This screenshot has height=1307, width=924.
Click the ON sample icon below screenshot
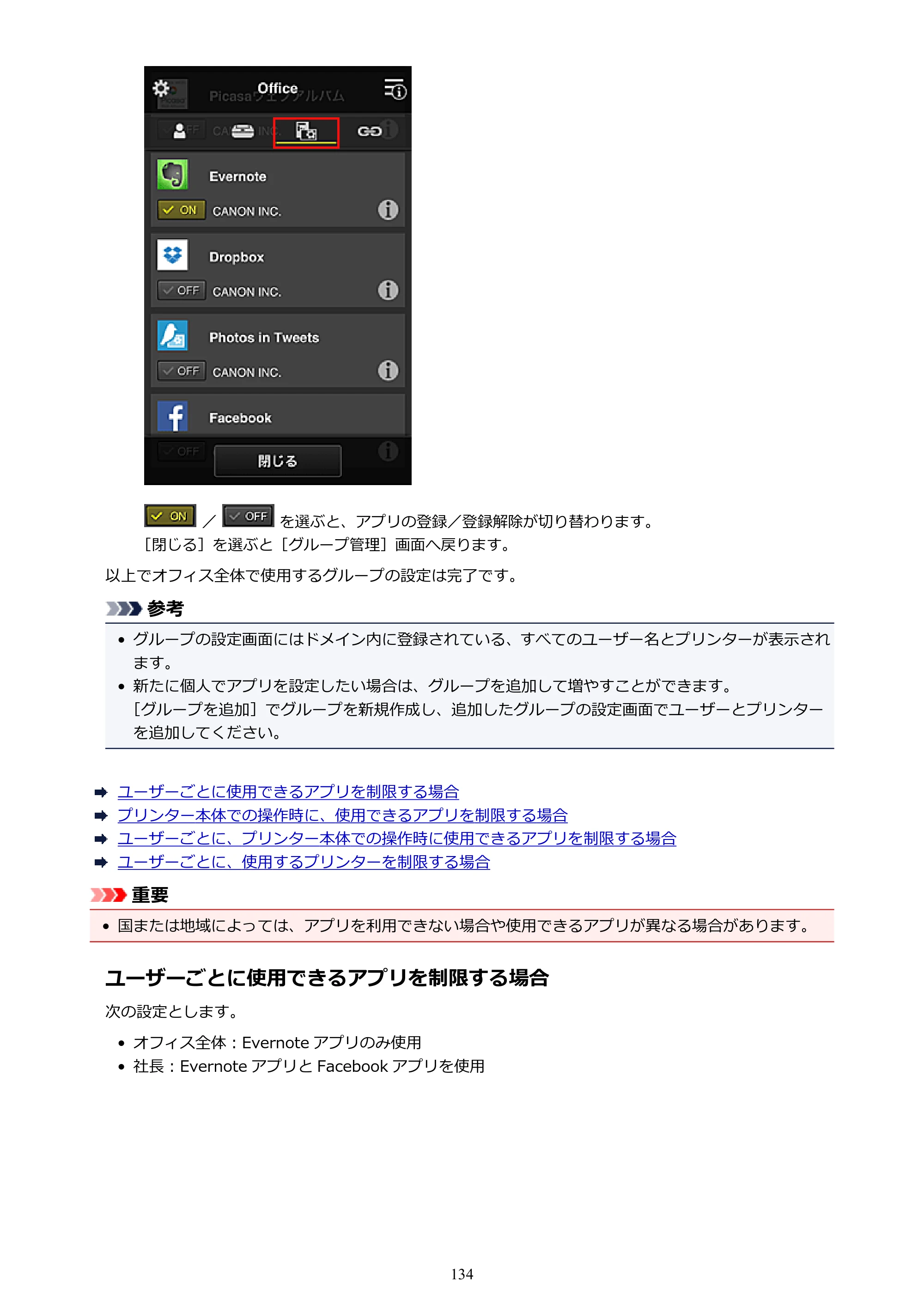coord(170,516)
